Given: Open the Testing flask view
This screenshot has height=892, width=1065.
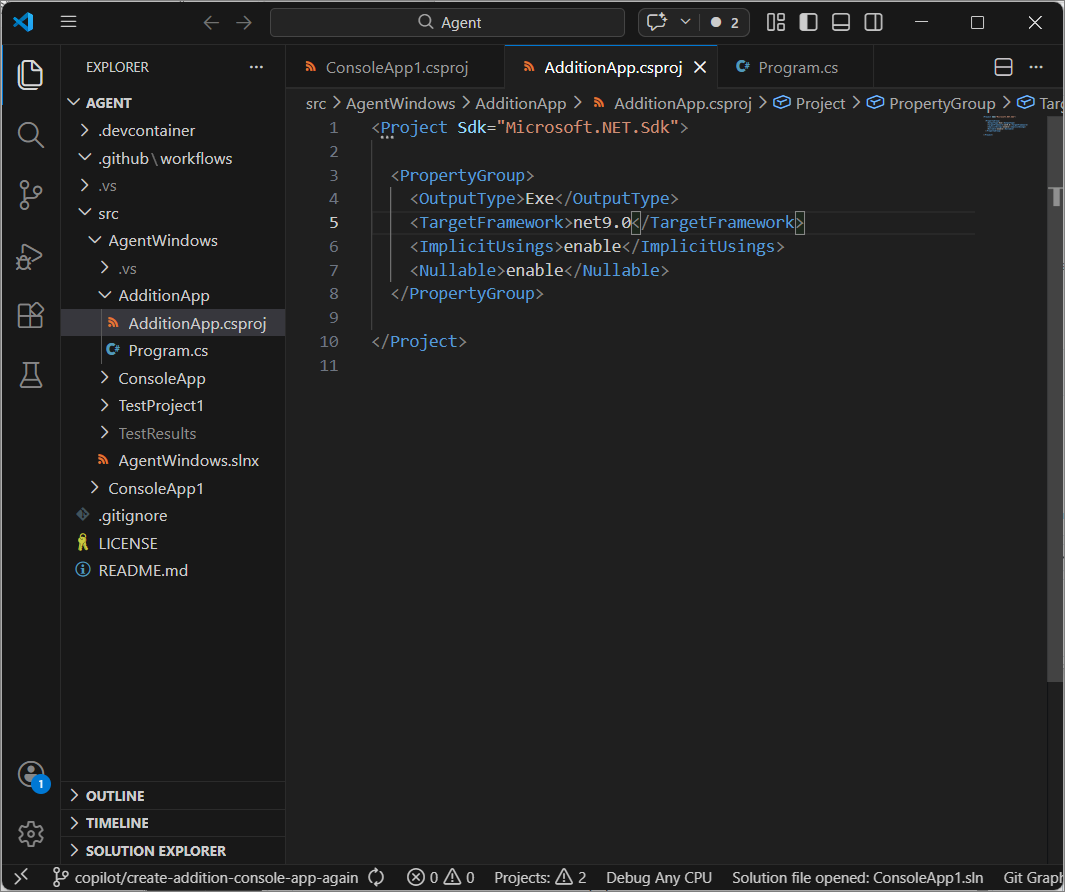Looking at the screenshot, I should [31, 375].
